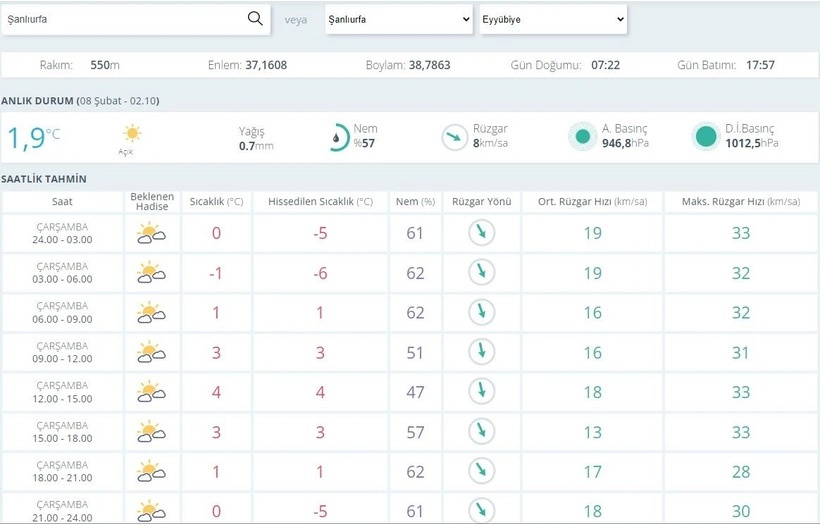Screen dimensions: 820x525
Task: Click weather icon for 24.00 - 03.00 row
Action: point(151,234)
